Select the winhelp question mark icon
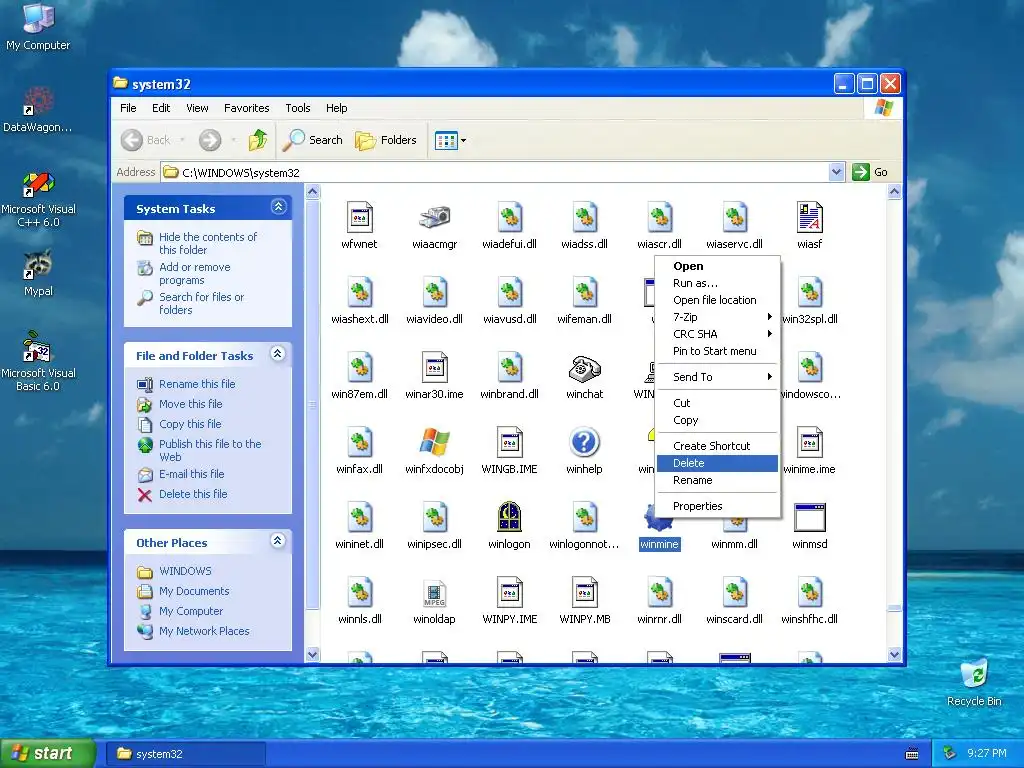The height and width of the screenshot is (768, 1024). (584, 443)
